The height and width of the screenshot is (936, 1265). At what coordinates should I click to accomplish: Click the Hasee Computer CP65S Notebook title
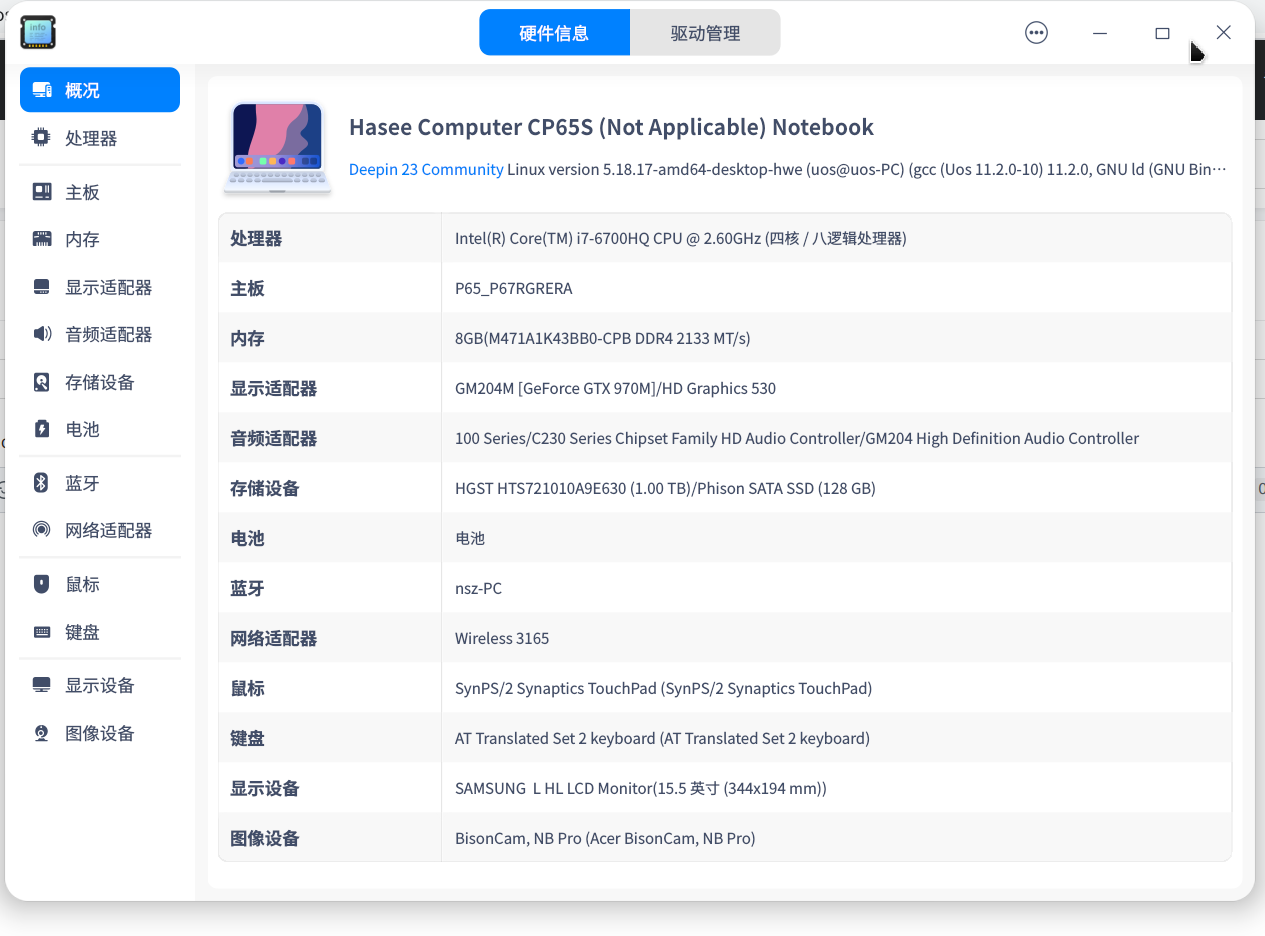tap(611, 127)
